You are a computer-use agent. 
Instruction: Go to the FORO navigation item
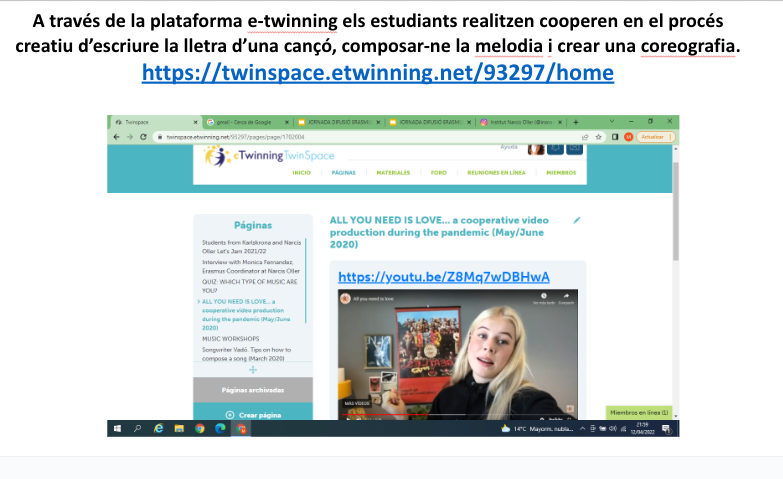pos(438,172)
